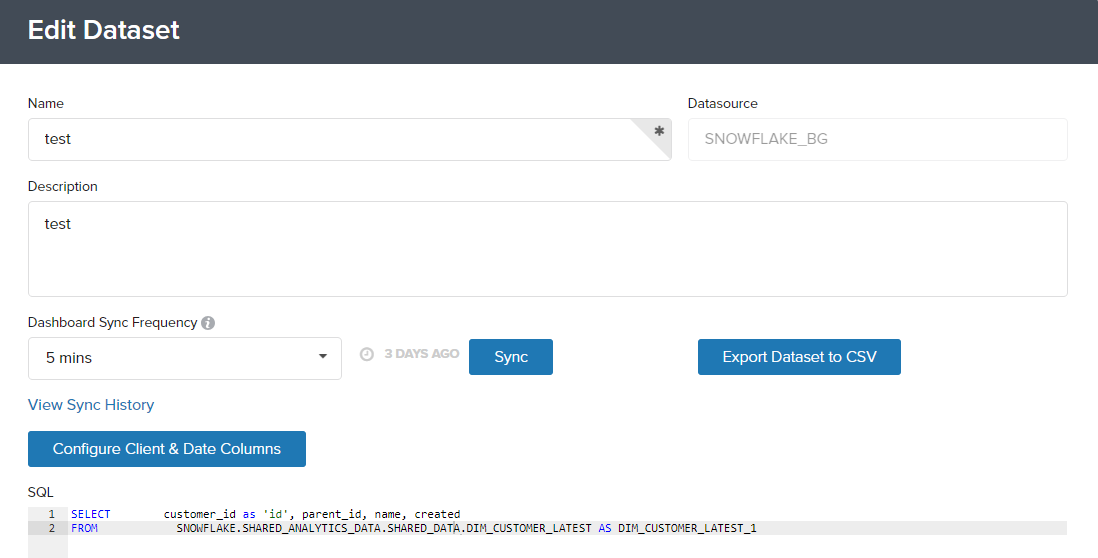Click the DIM_CUSTOMER_LATEST_1 alias in the query
The width and height of the screenshot is (1098, 558).
pyautogui.click(x=687, y=528)
